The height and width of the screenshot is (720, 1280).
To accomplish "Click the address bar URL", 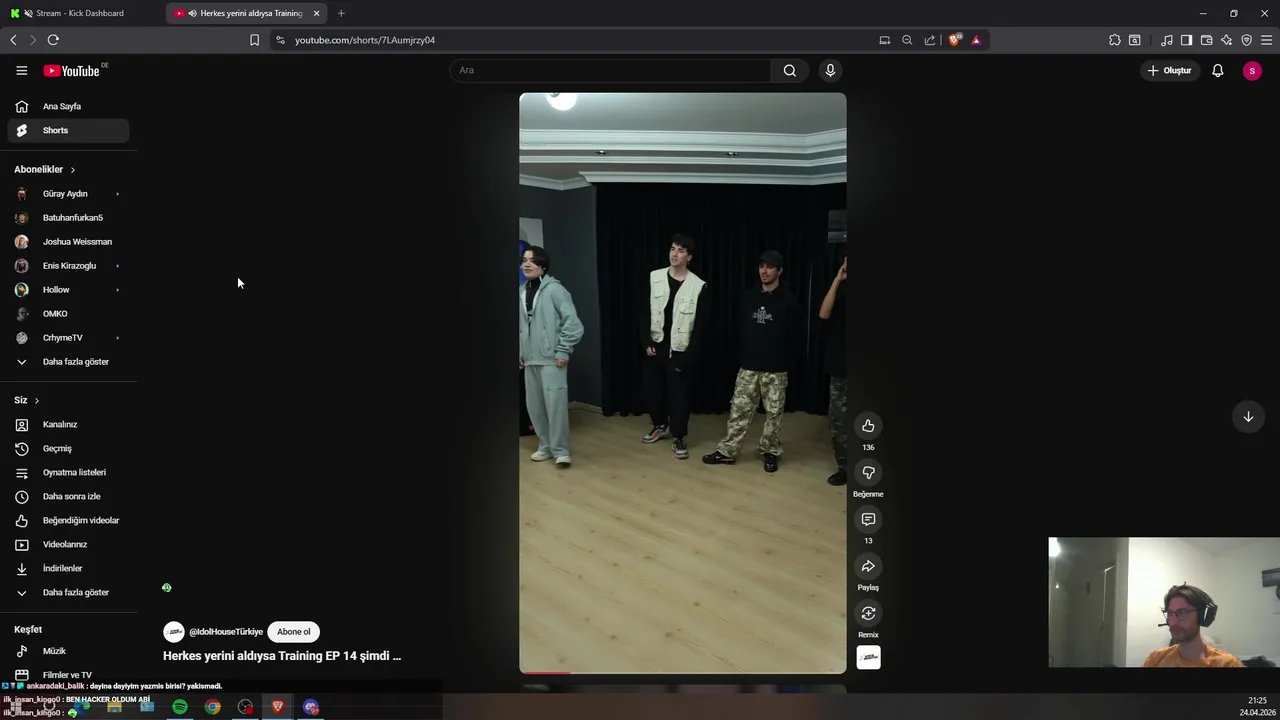I will point(365,40).
